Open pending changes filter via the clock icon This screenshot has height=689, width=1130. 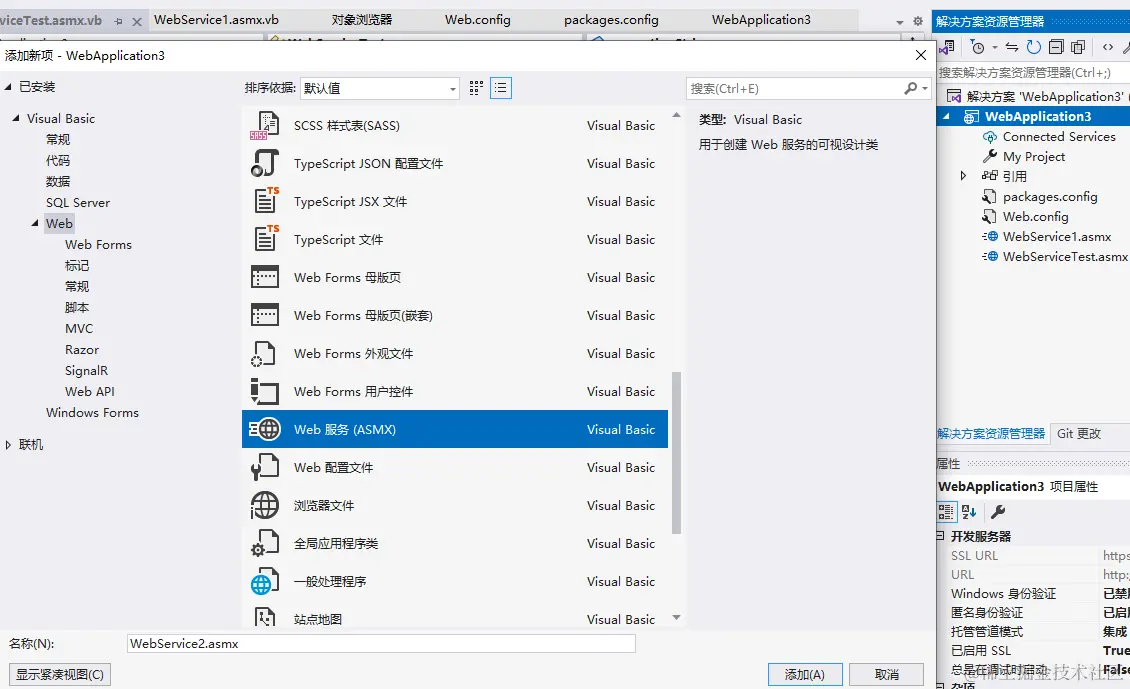tap(979, 47)
